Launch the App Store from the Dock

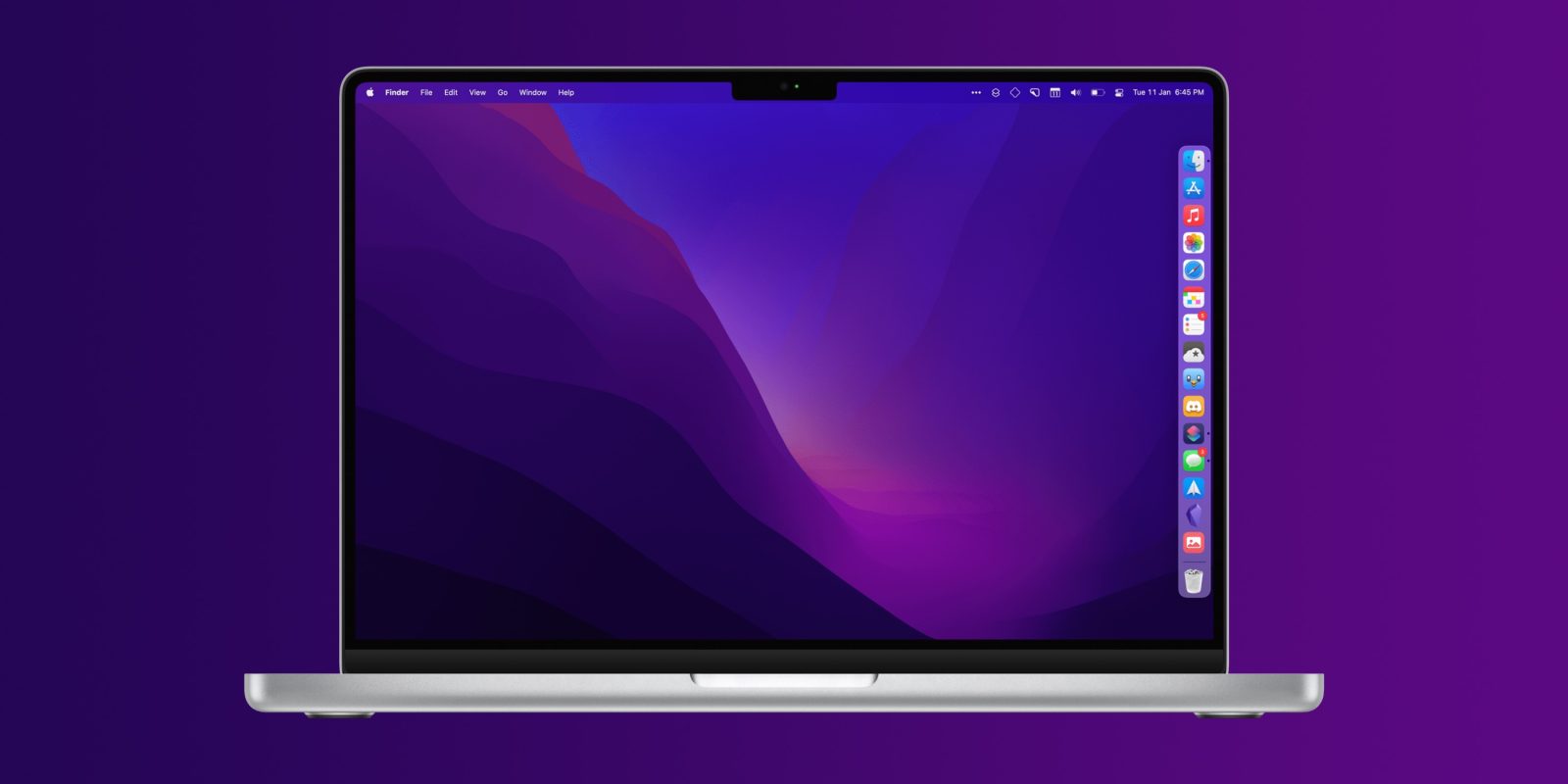click(x=1193, y=188)
